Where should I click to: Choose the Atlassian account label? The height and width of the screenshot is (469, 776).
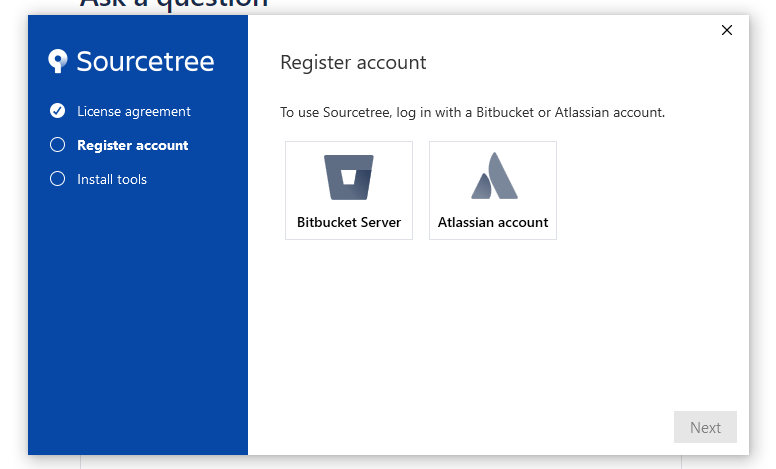pos(493,222)
